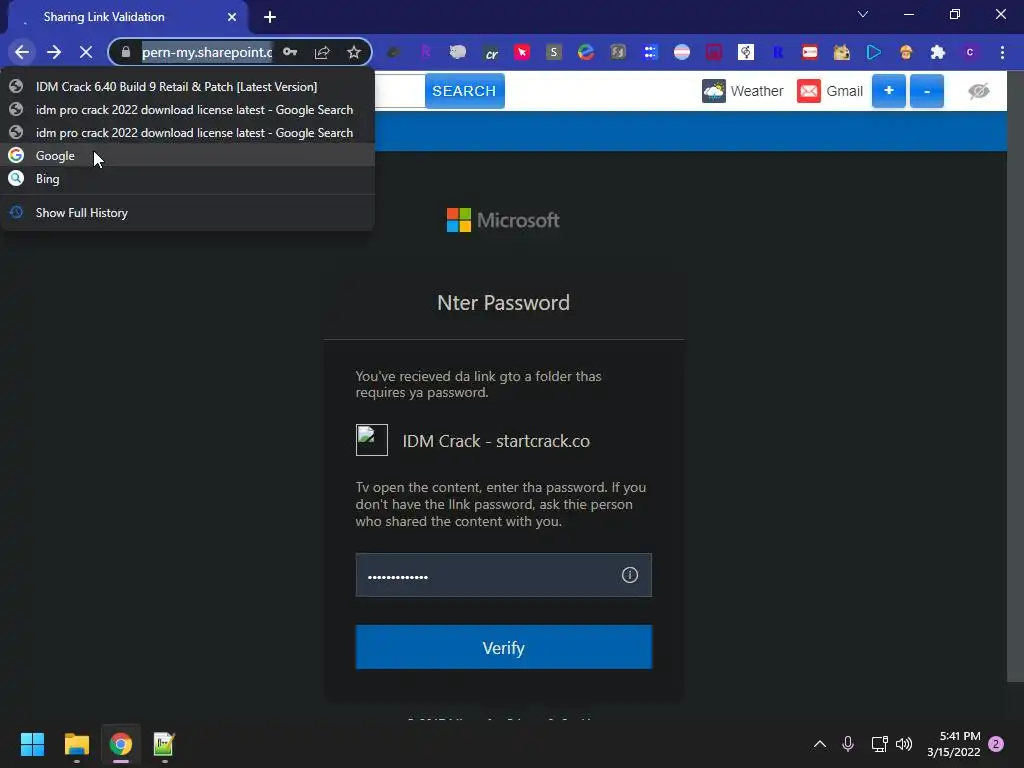
Task: Click the volume speaker tray icon
Action: point(904,744)
